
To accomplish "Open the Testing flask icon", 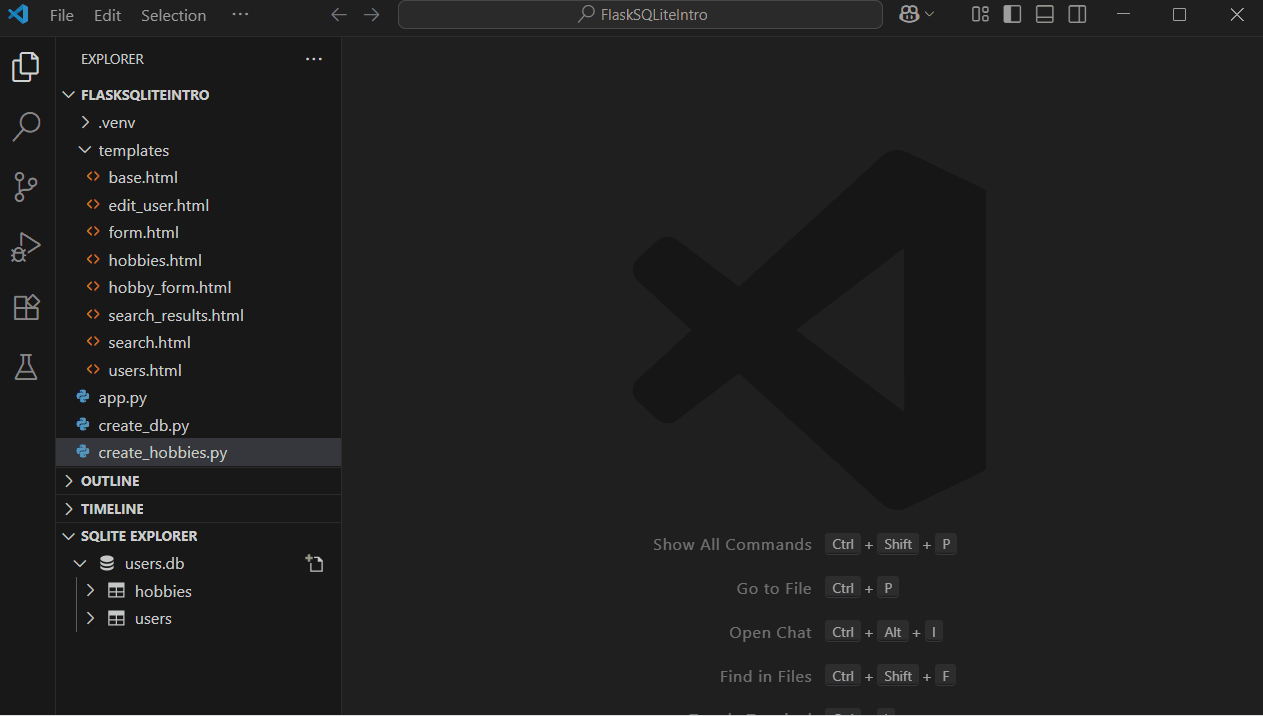I will (x=26, y=367).
